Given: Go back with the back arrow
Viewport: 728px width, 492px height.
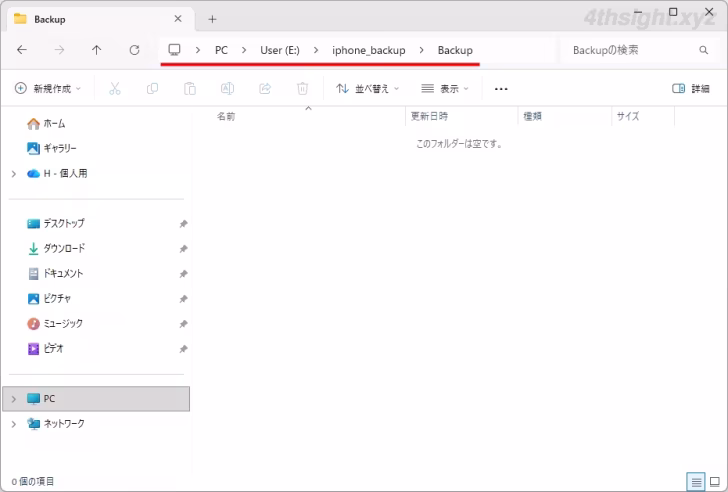Looking at the screenshot, I should tap(22, 50).
